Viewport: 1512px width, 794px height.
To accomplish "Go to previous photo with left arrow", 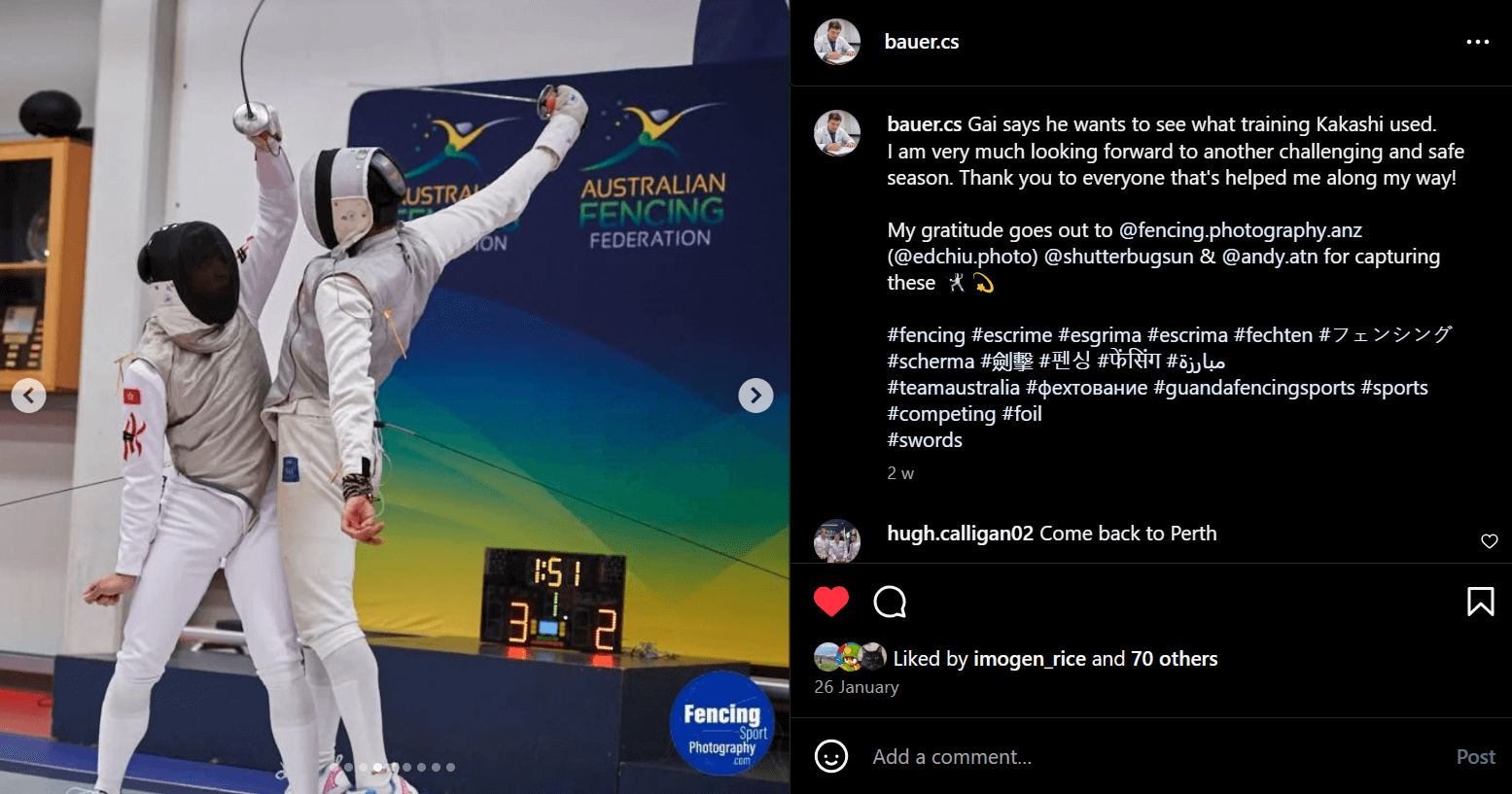I will click(x=28, y=396).
